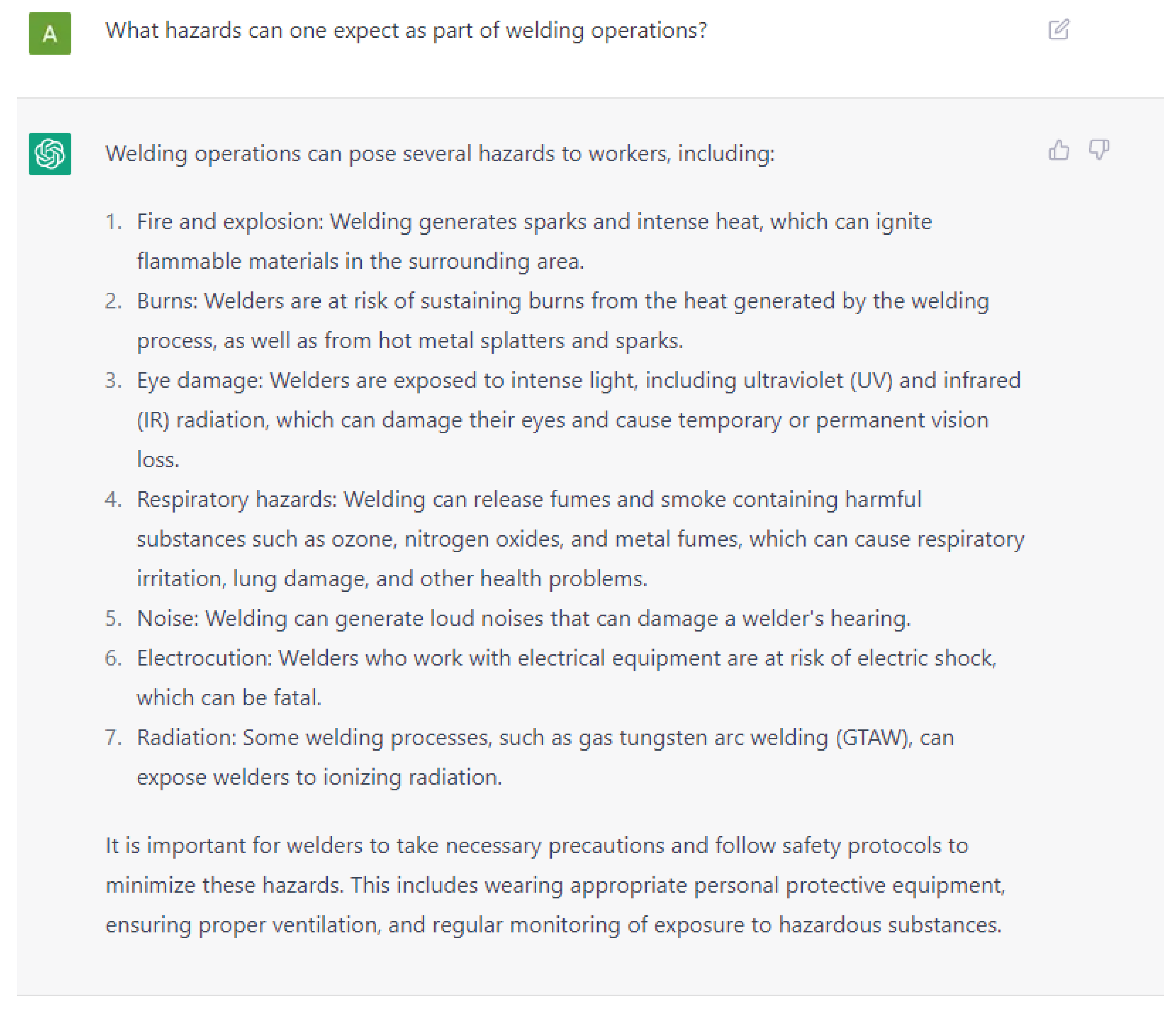Image resolution: width=1176 pixels, height=1009 pixels.
Task: Click the "Burns" list item text
Action: (x=562, y=321)
